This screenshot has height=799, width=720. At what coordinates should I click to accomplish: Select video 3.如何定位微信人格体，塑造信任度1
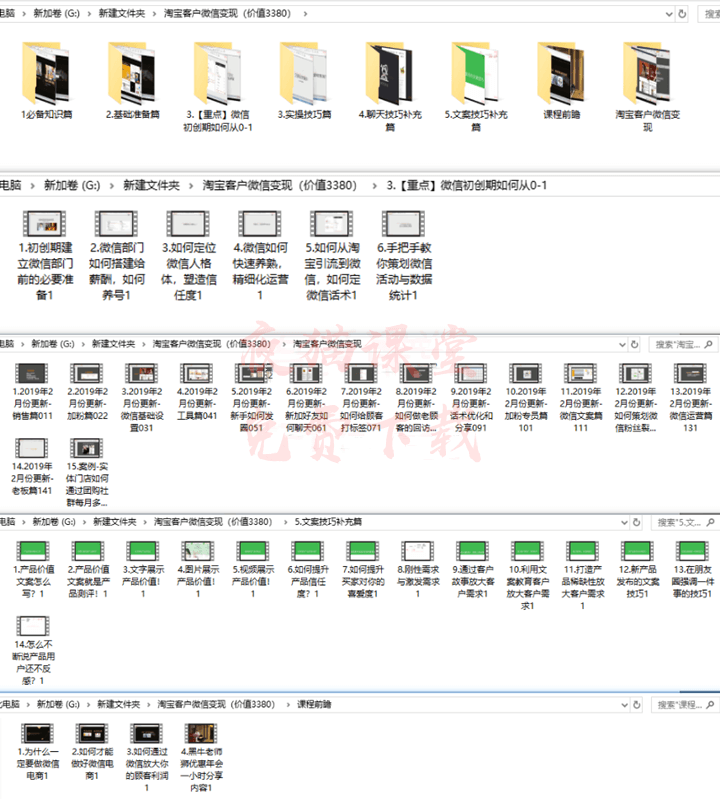[x=189, y=256]
